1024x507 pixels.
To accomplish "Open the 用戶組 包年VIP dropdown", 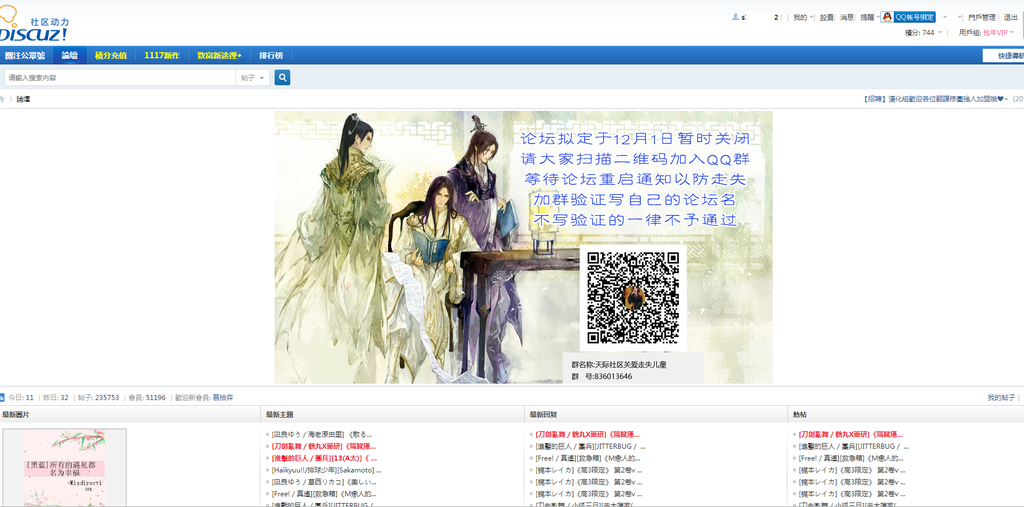I will click(x=986, y=32).
